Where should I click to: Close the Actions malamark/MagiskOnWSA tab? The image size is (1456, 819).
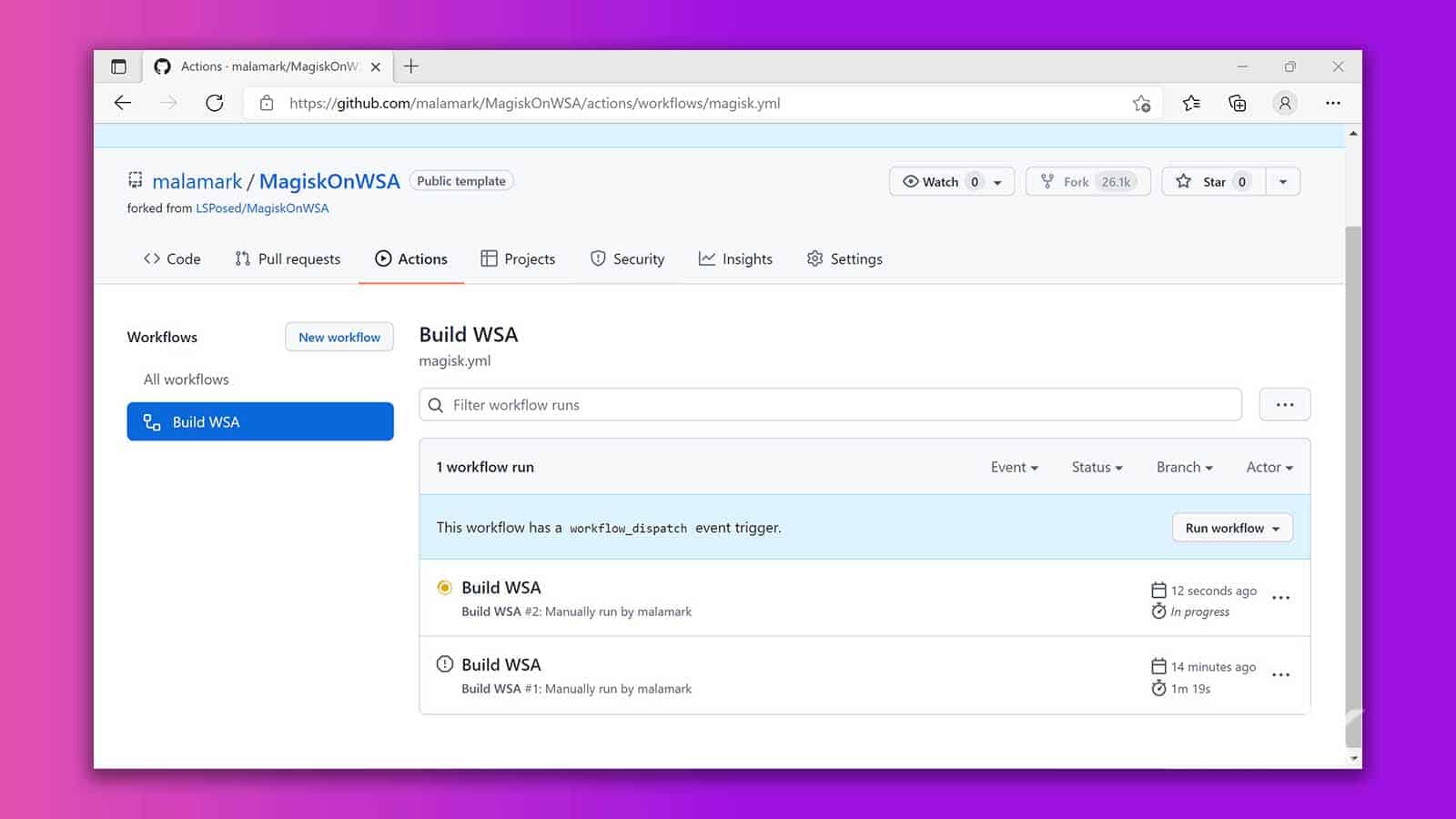(376, 66)
